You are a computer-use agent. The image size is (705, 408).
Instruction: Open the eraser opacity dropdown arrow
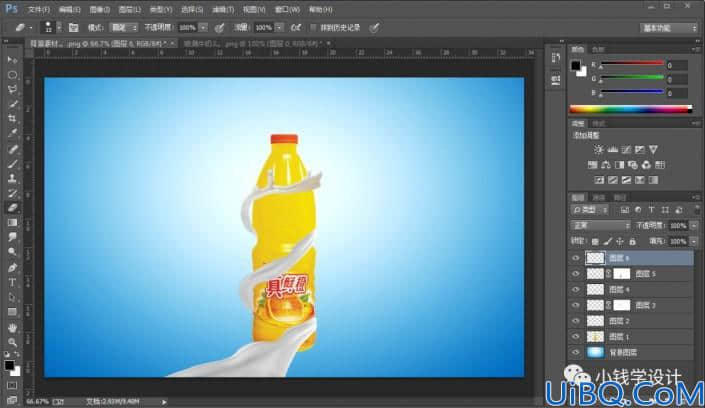click(203, 27)
